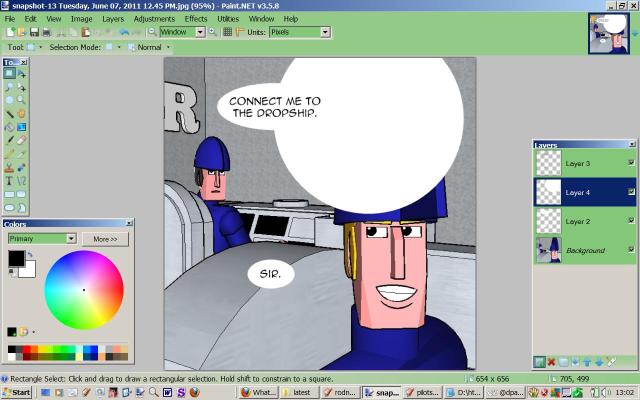The height and width of the screenshot is (400, 640).
Task: Swap primary and secondary colors arrow
Action: [x=30, y=255]
